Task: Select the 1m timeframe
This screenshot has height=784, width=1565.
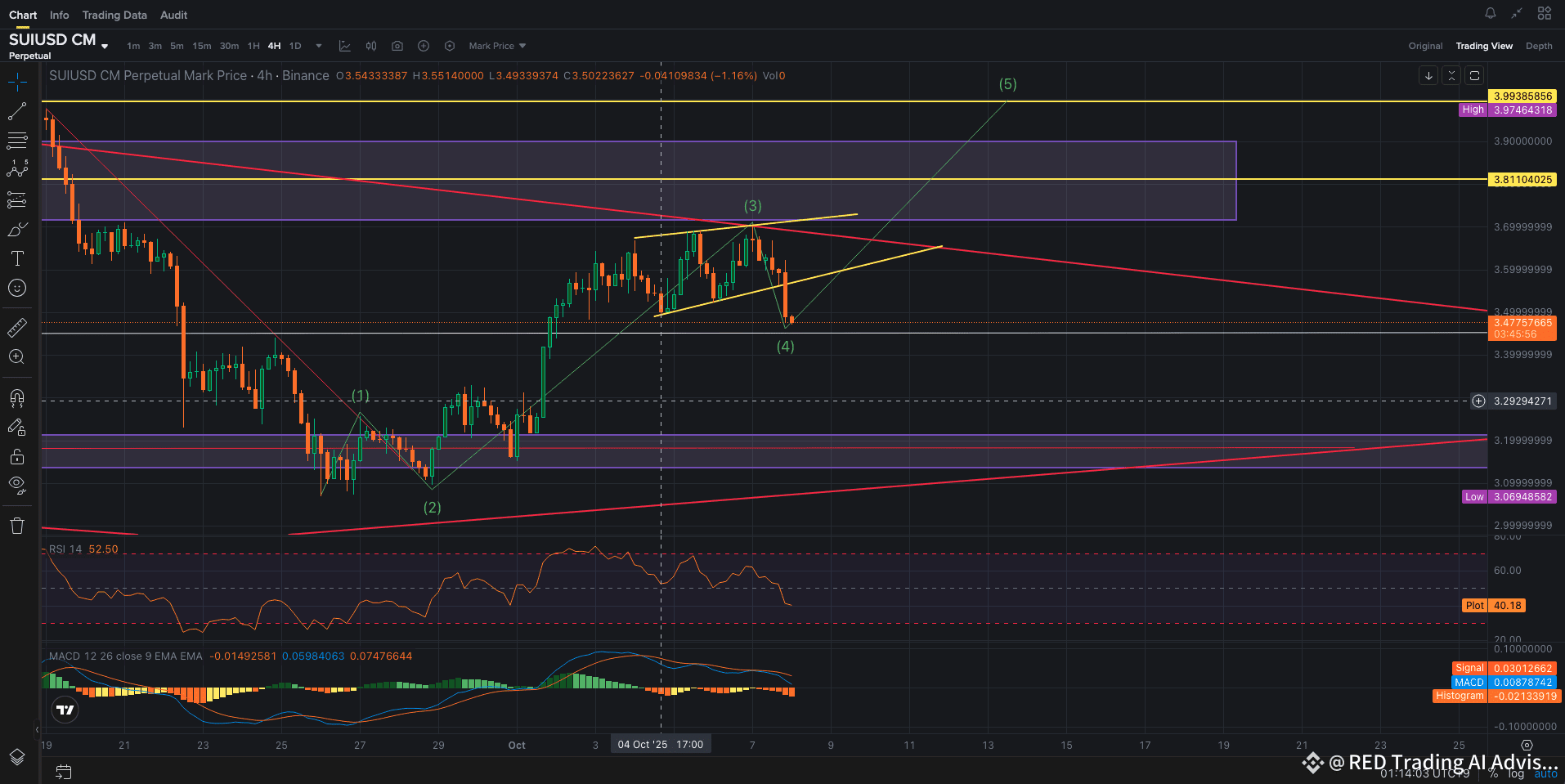Action: point(133,46)
